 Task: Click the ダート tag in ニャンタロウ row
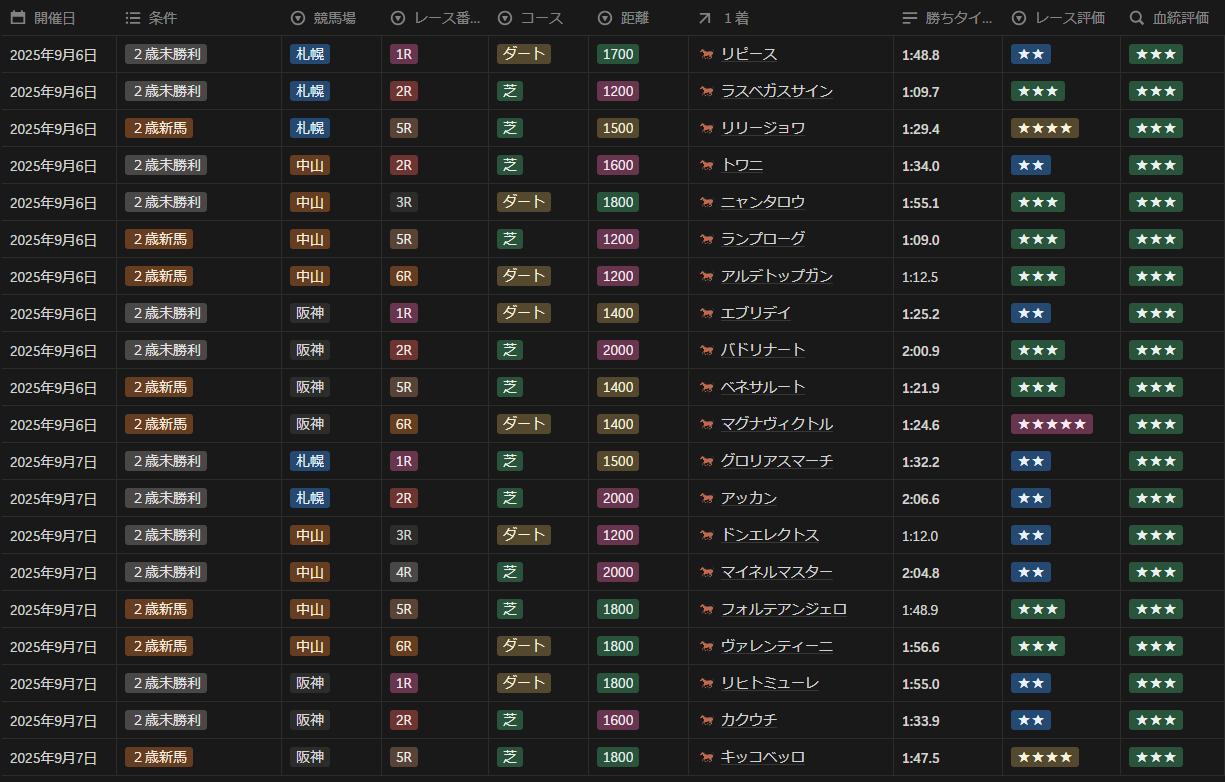[x=523, y=202]
